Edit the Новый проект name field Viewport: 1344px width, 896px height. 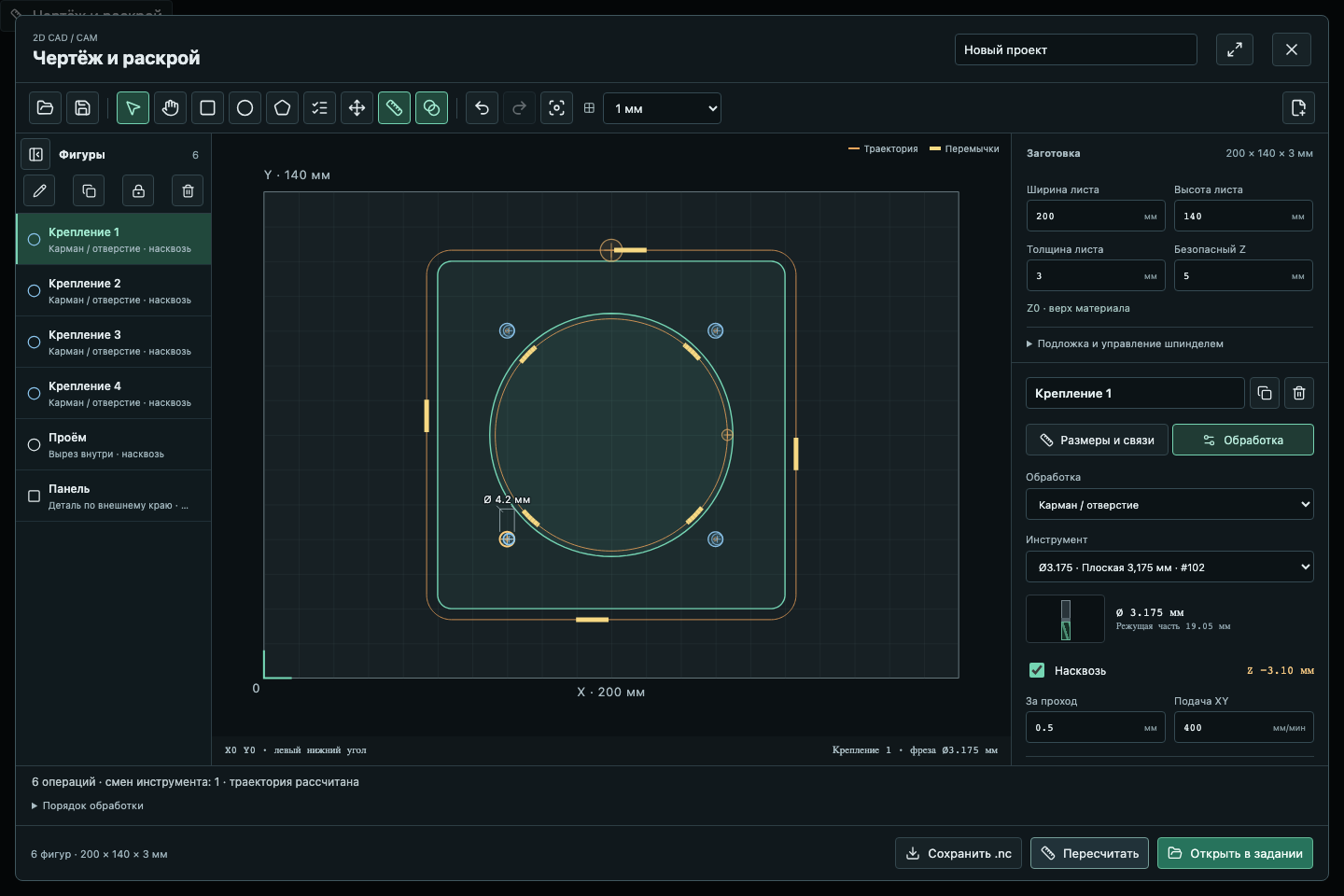tap(1075, 49)
